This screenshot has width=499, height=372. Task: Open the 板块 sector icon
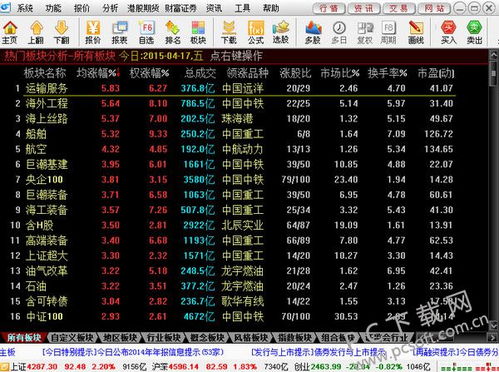point(198,33)
